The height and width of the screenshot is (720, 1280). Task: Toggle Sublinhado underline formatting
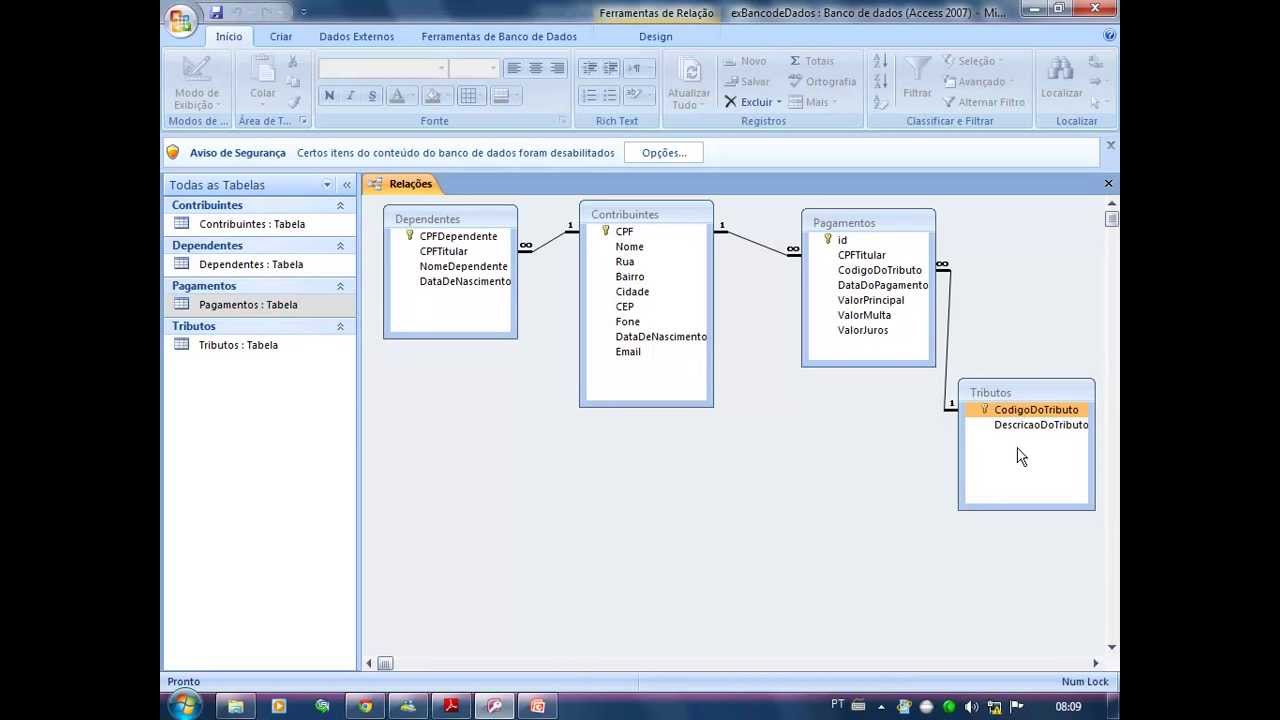point(373,96)
